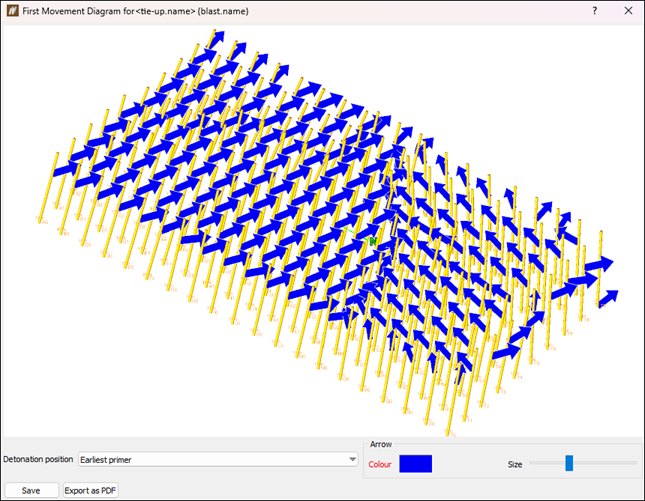Click the Arrow group box title
Viewport: 645px width, 501px height.
[381, 444]
